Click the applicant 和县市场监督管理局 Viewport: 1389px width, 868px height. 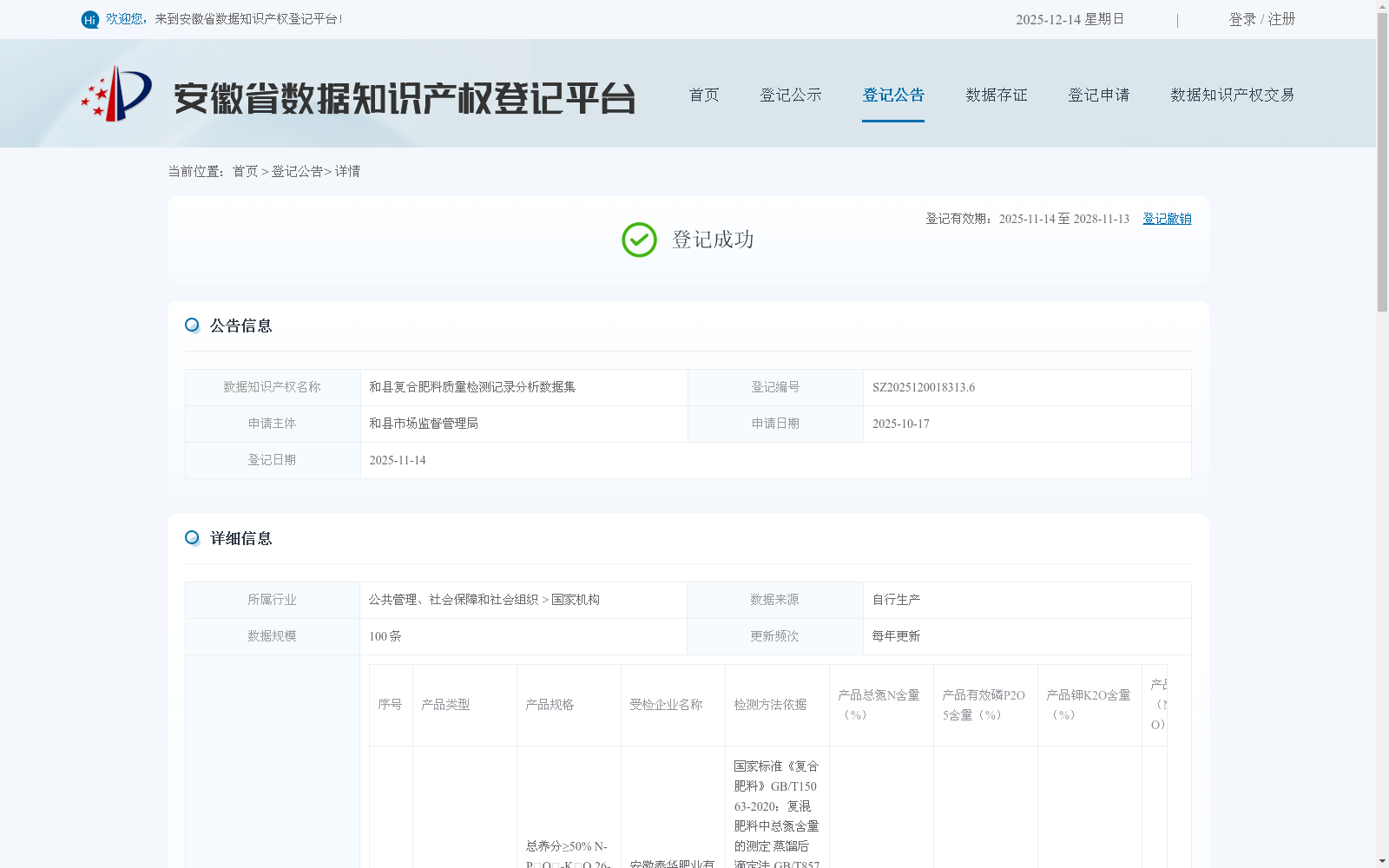424,424
